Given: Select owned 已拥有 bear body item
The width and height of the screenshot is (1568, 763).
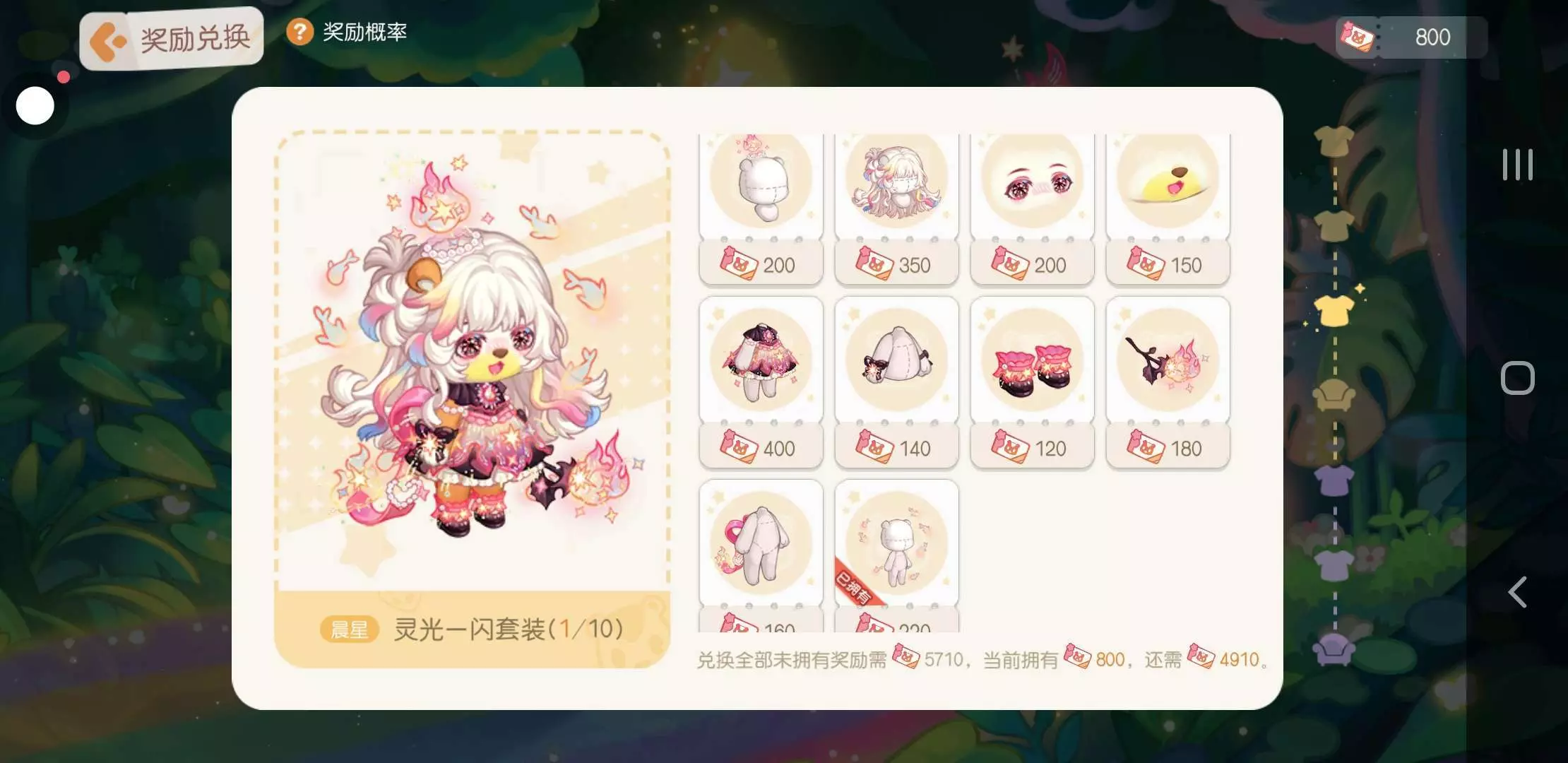Looking at the screenshot, I should coord(896,556).
